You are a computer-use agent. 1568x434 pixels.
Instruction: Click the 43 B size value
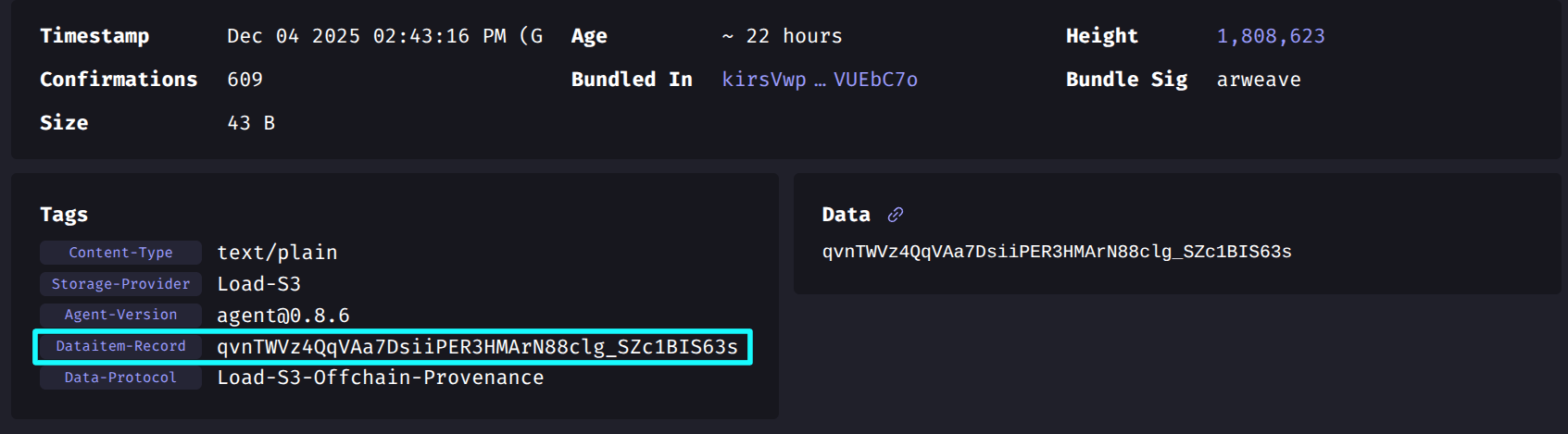pyautogui.click(x=251, y=123)
